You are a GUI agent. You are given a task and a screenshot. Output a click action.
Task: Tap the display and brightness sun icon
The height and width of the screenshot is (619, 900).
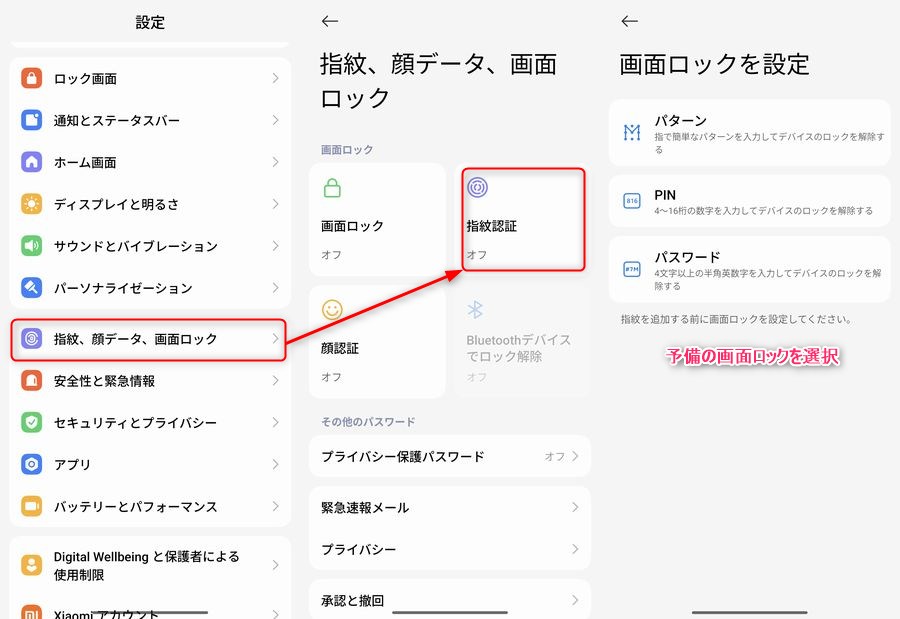click(x=32, y=204)
